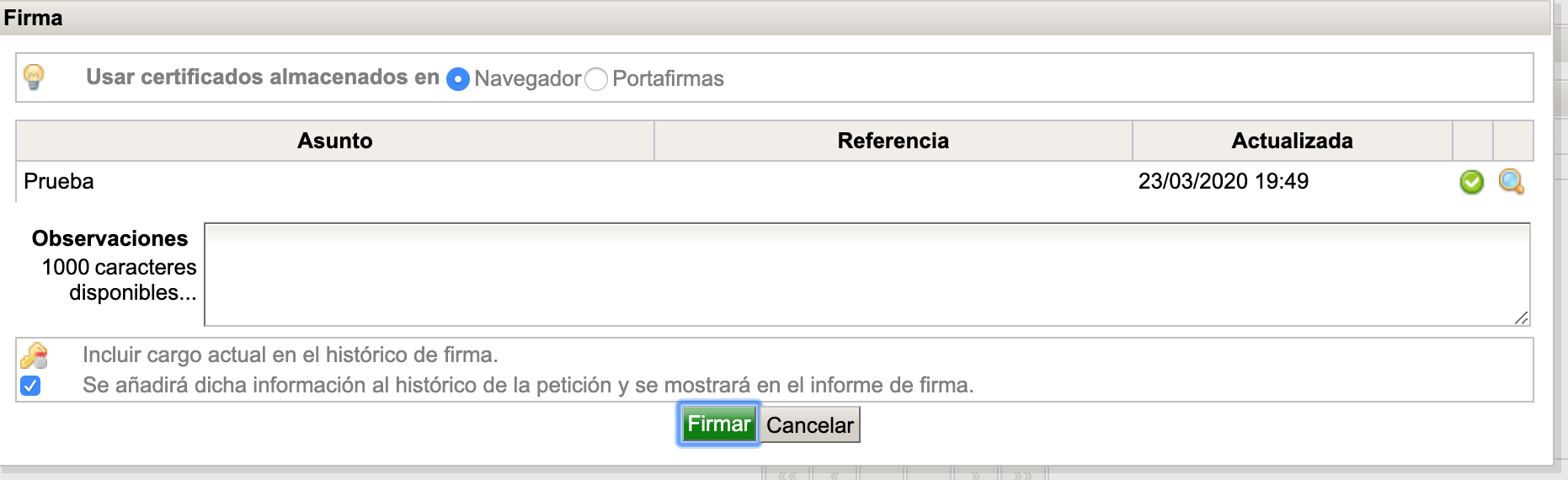Click the key cargo icon
The width and height of the screenshot is (1568, 480).
(34, 355)
